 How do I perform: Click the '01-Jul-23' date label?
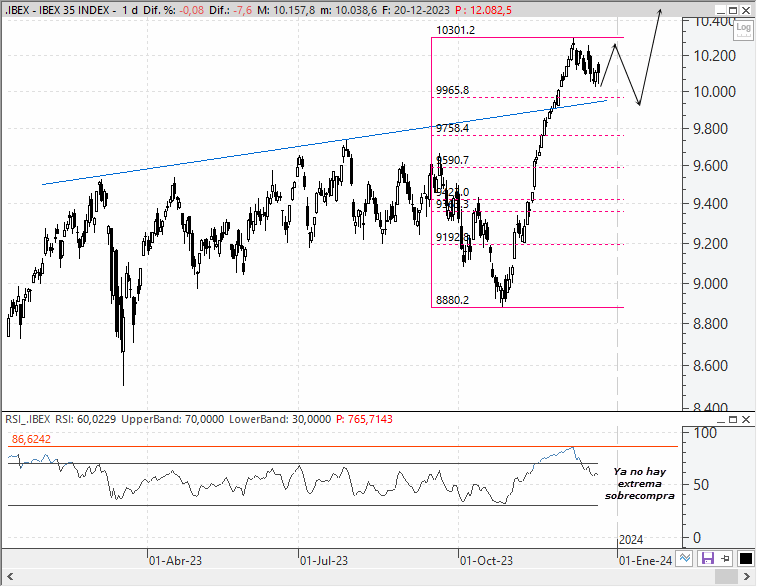(323, 560)
